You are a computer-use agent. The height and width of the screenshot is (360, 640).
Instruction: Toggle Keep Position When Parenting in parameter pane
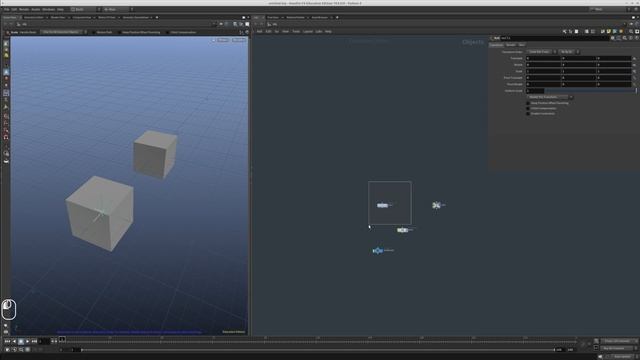coord(528,103)
